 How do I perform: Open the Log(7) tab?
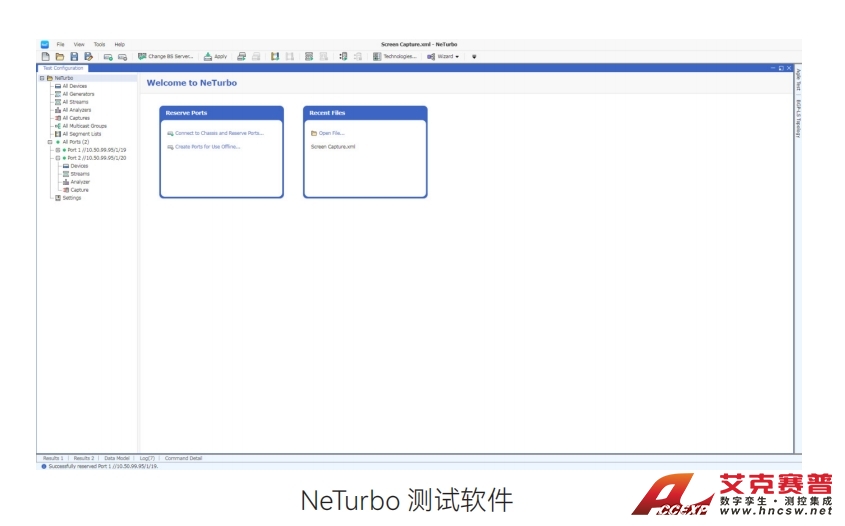coord(147,458)
